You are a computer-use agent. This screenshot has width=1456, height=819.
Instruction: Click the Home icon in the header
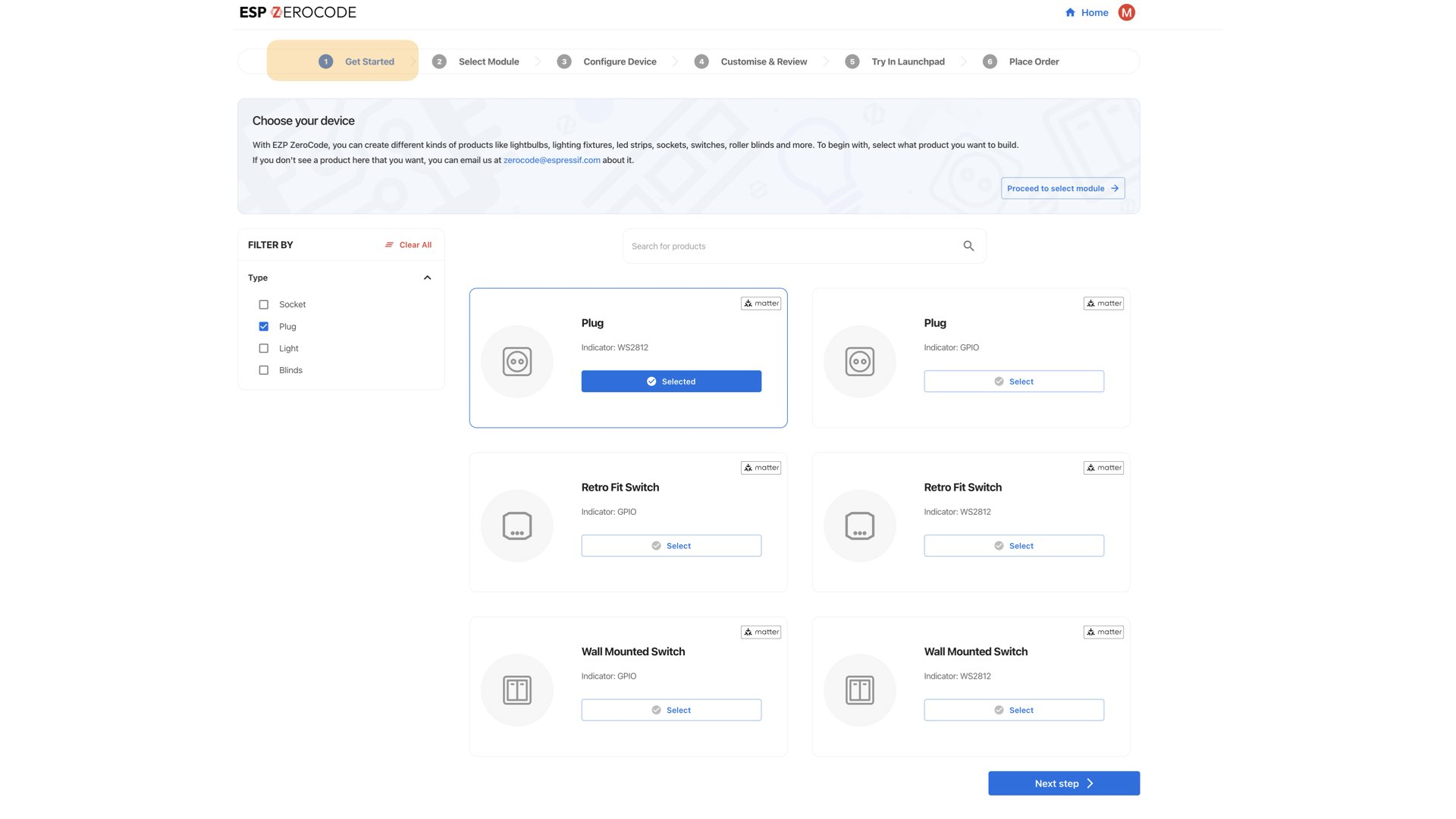tap(1069, 12)
